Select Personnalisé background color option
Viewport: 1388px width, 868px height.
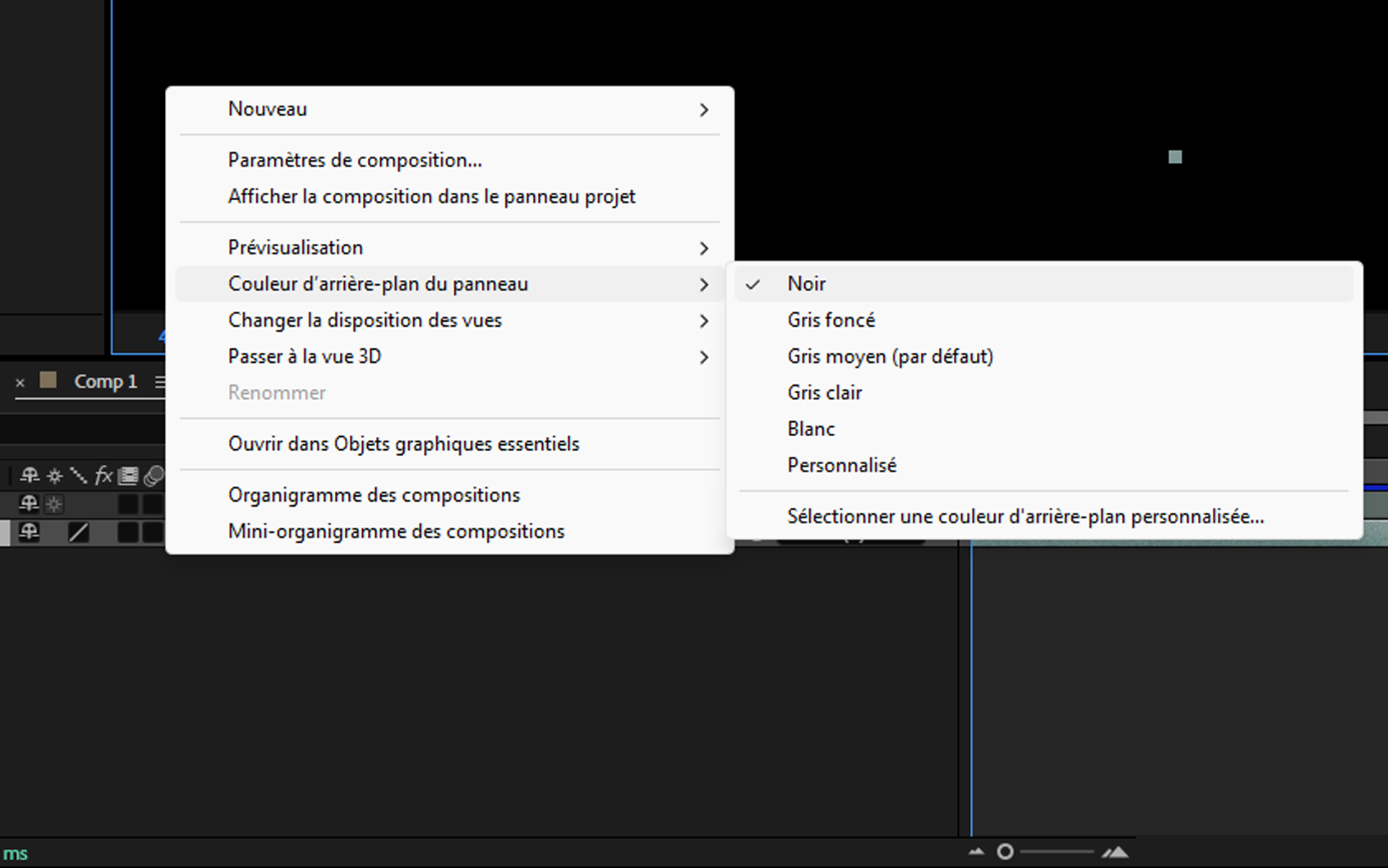(841, 465)
